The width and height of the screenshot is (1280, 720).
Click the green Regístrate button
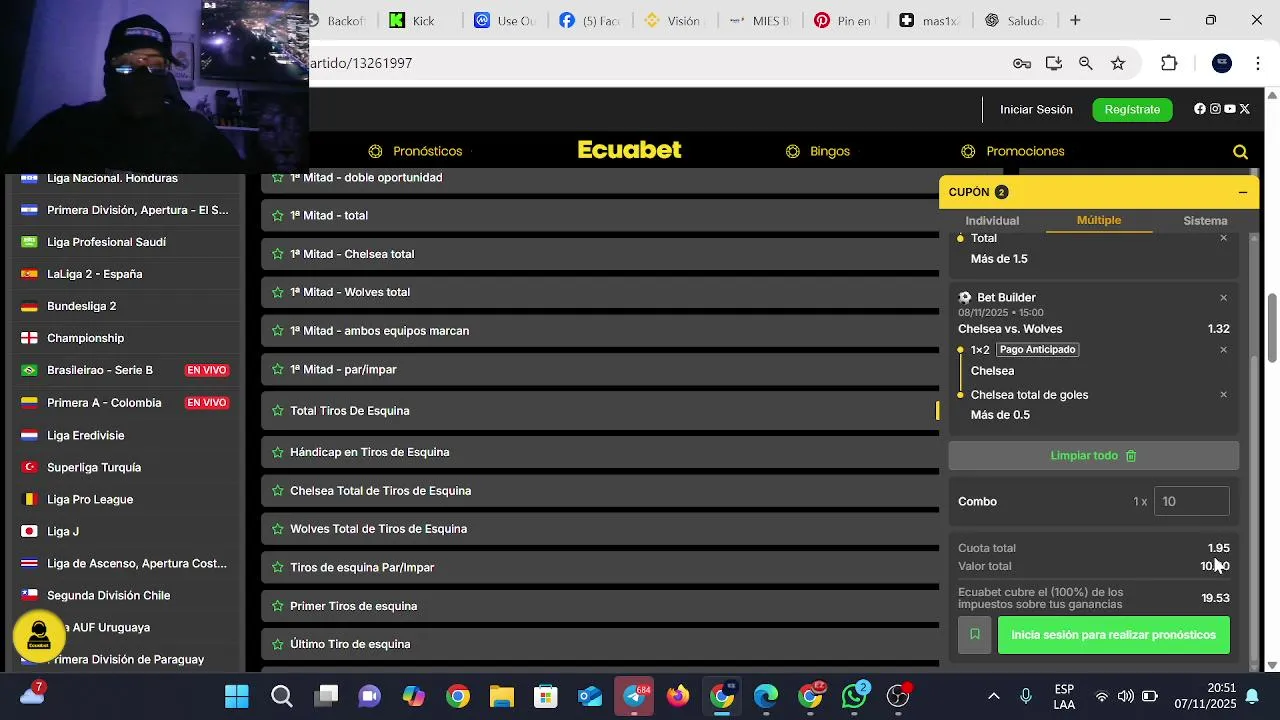click(1132, 110)
